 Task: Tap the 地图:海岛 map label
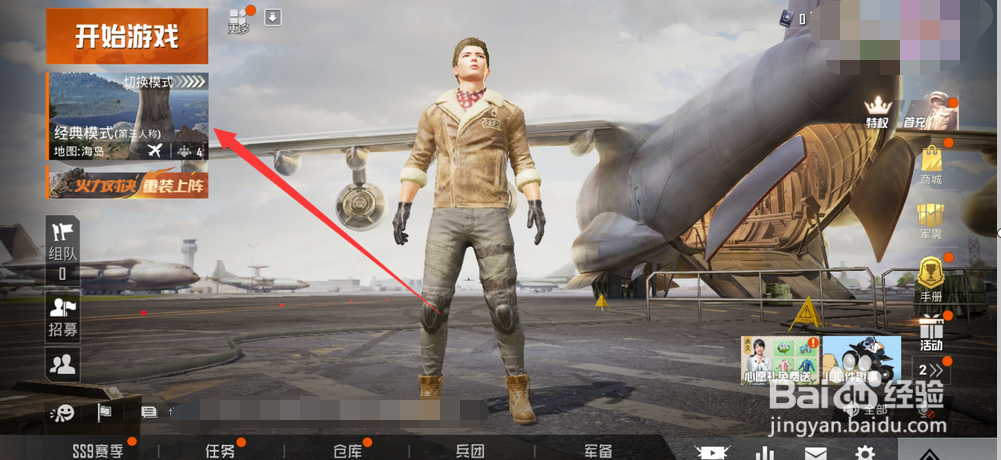[79, 152]
